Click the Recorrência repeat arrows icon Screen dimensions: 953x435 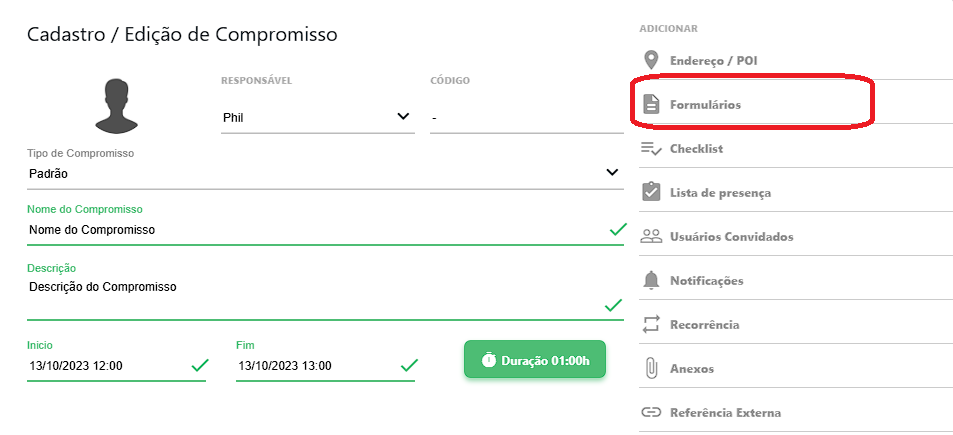click(652, 325)
